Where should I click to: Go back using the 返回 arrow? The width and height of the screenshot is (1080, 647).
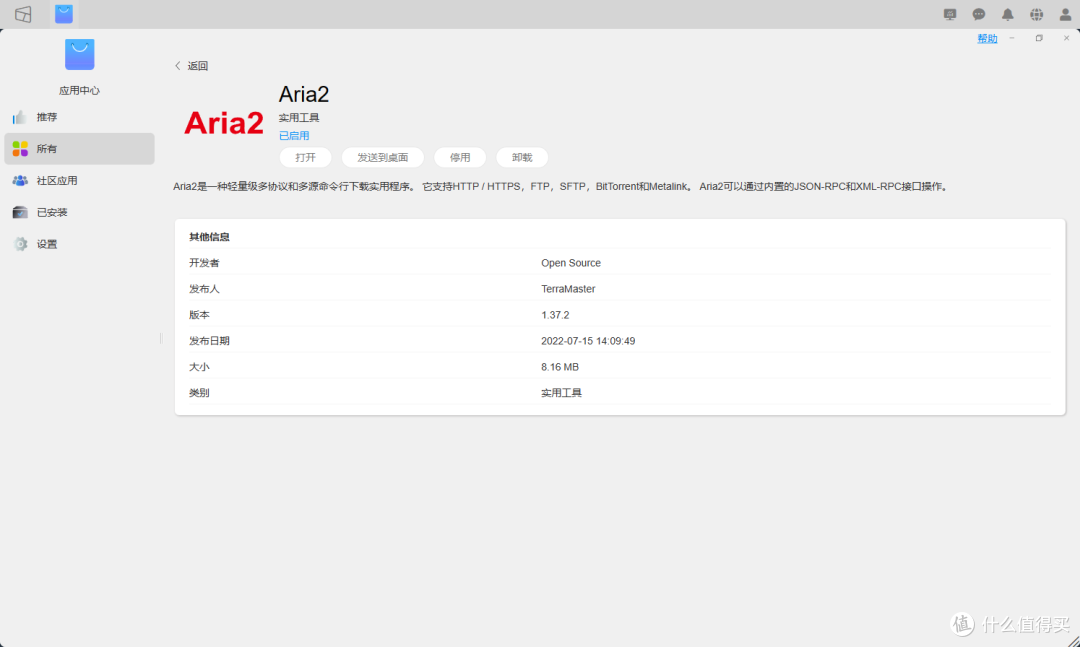point(178,65)
